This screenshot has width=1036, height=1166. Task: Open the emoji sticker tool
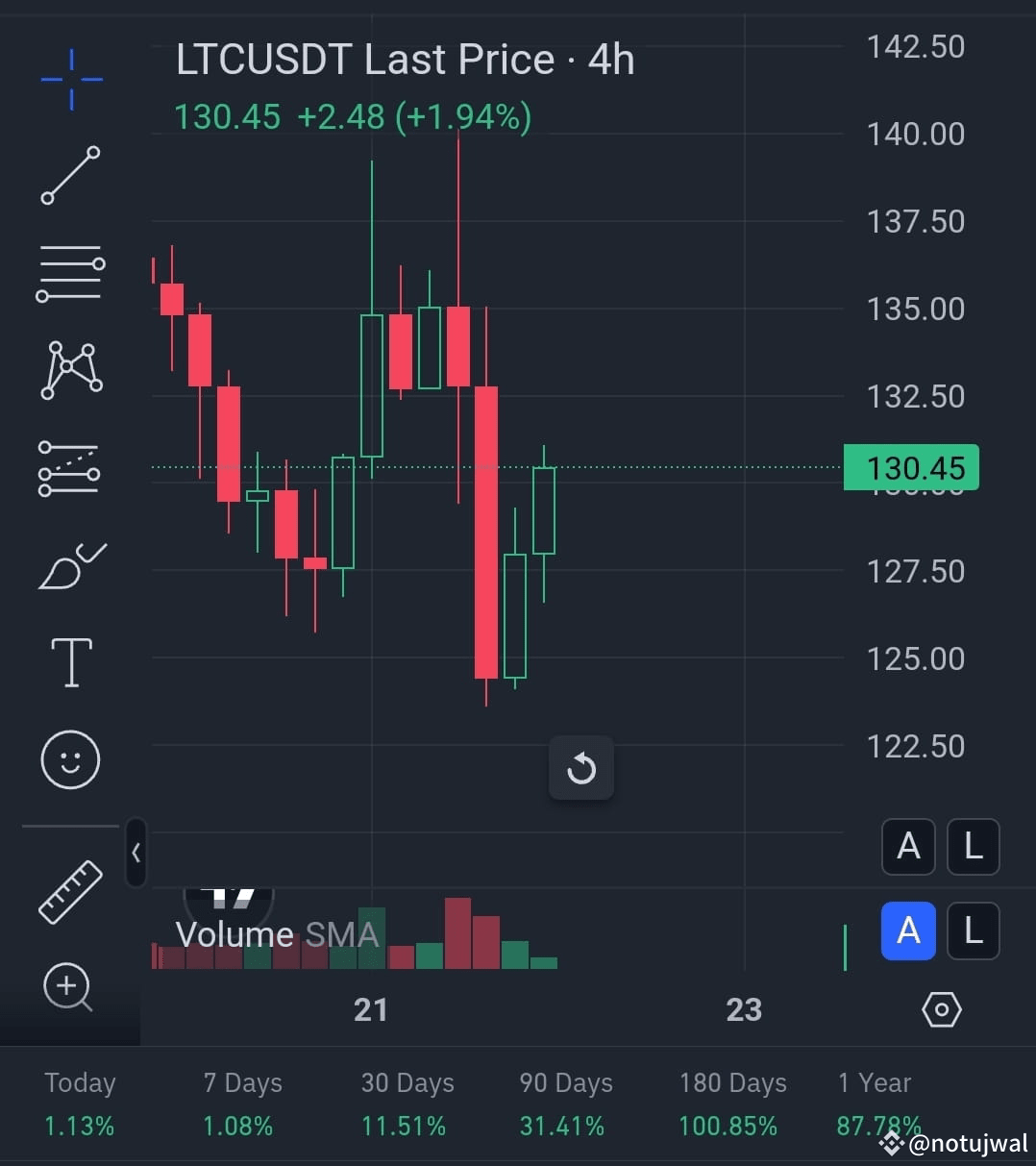click(x=70, y=759)
